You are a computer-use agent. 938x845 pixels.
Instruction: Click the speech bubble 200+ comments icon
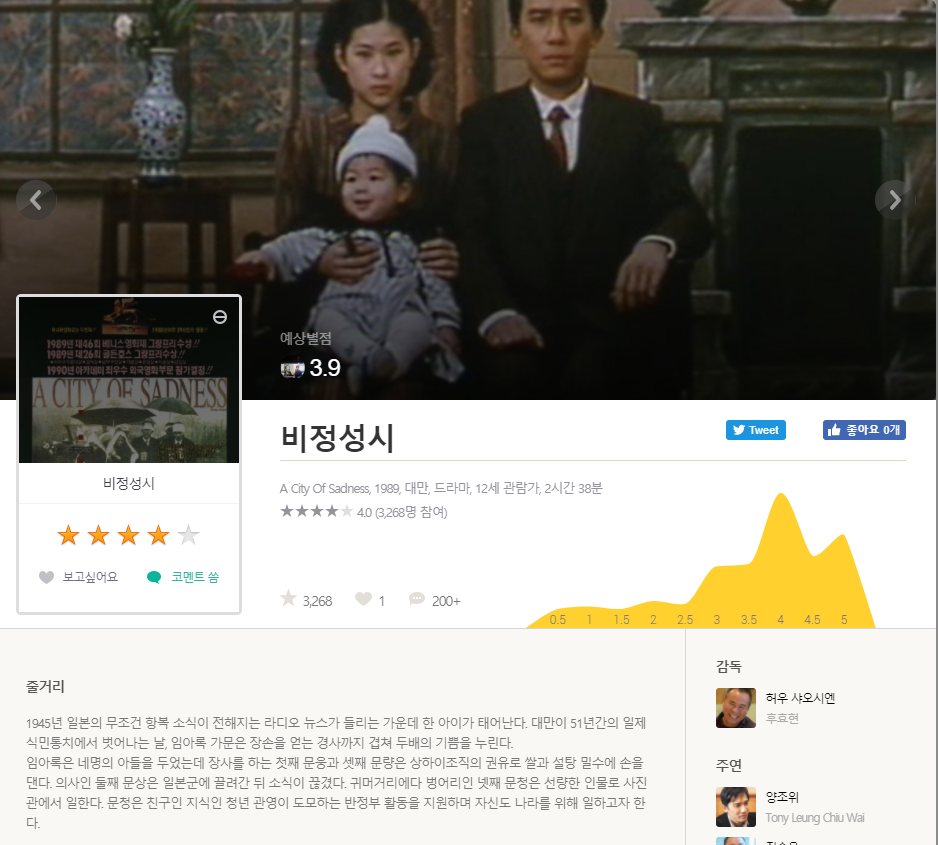[416, 599]
